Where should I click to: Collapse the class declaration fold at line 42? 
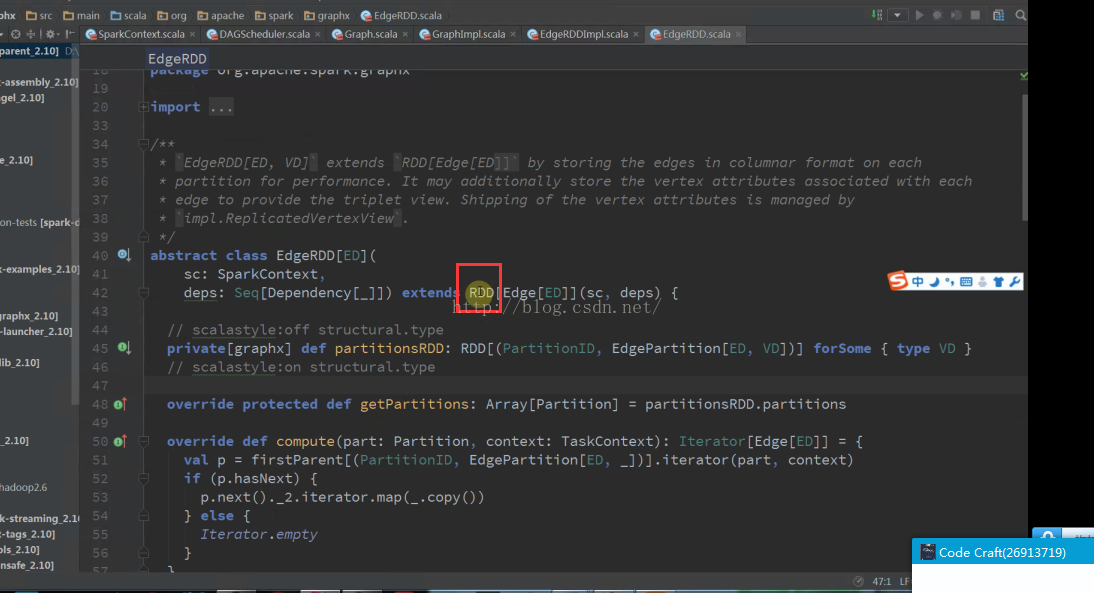143,293
